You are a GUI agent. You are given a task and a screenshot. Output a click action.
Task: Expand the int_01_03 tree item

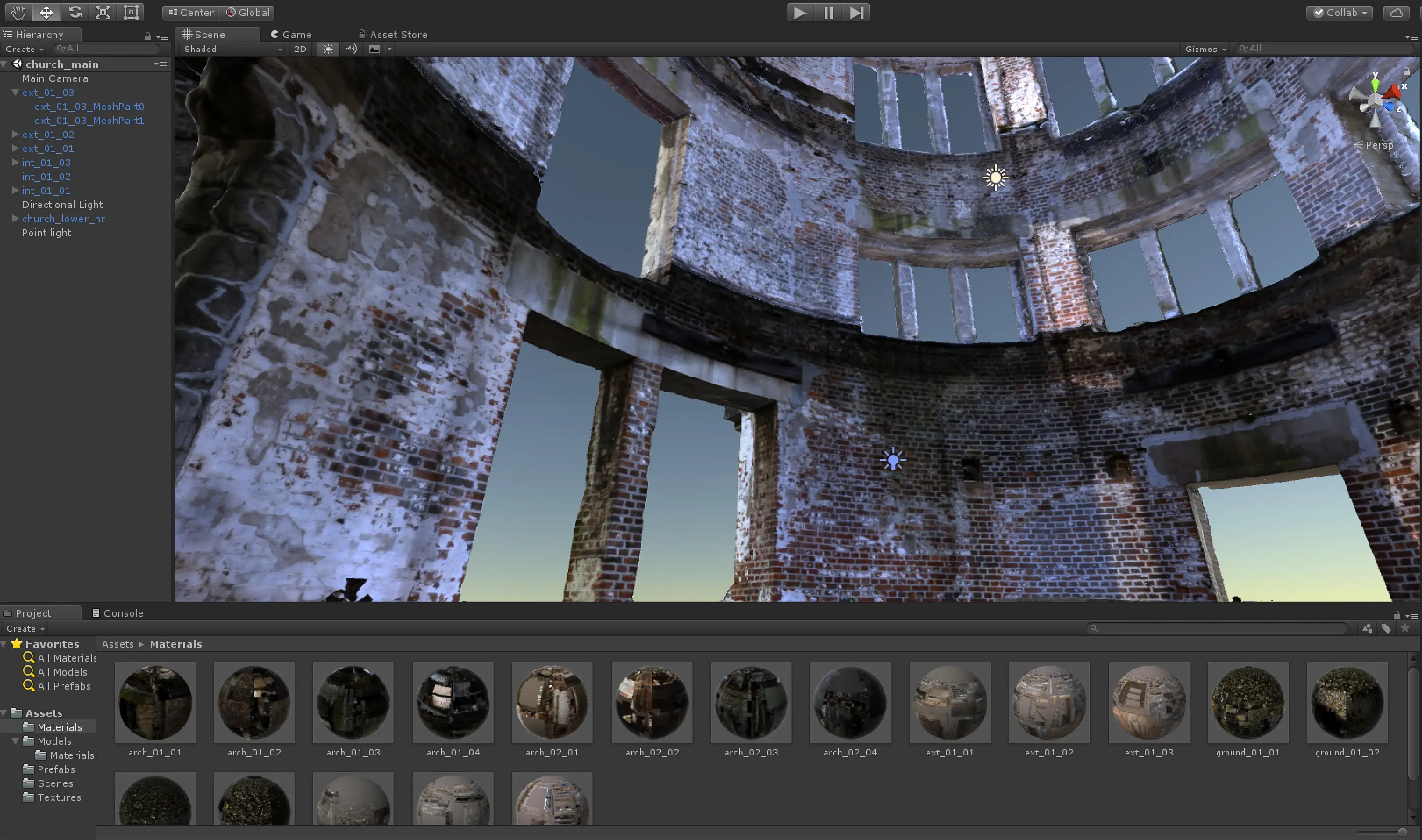coord(15,163)
